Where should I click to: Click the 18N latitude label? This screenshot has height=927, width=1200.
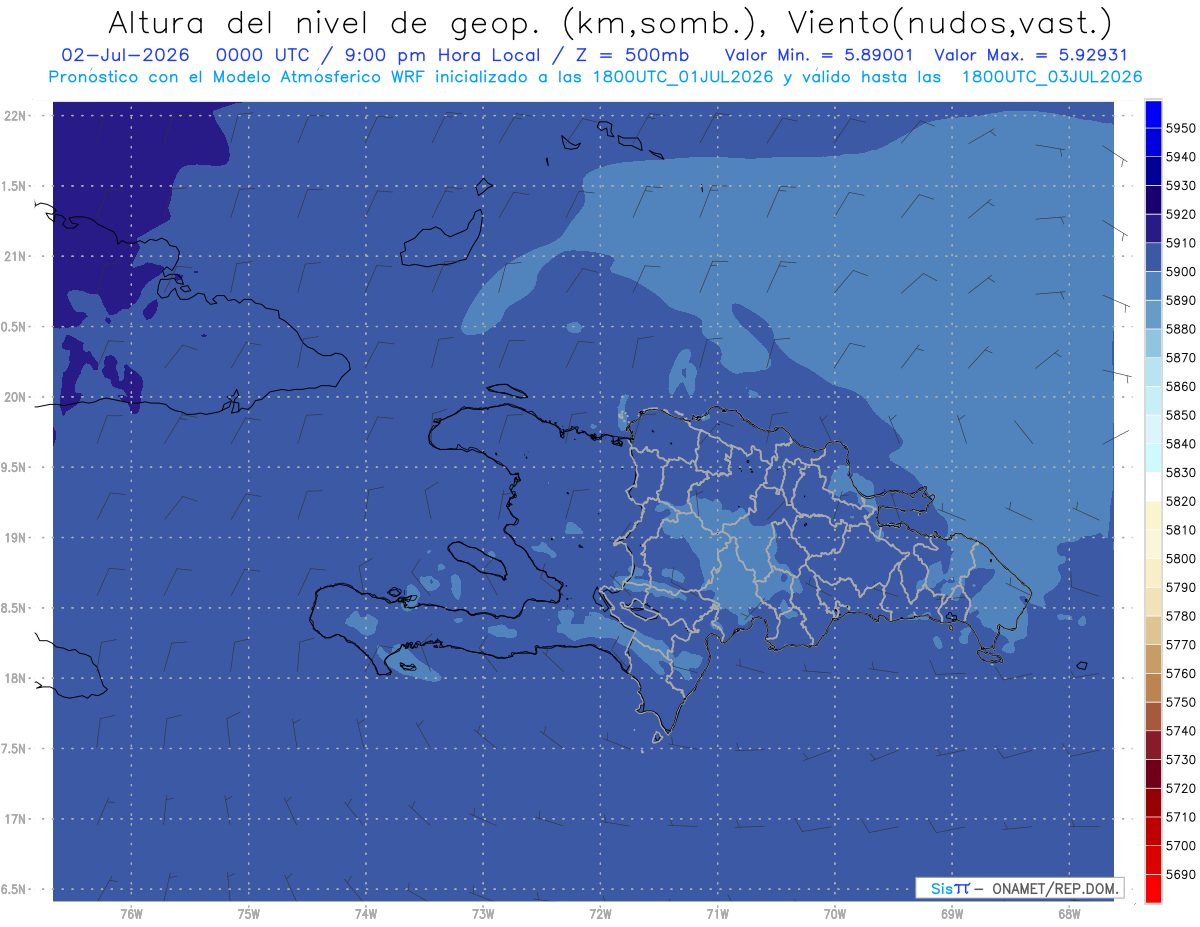pyautogui.click(x=16, y=678)
